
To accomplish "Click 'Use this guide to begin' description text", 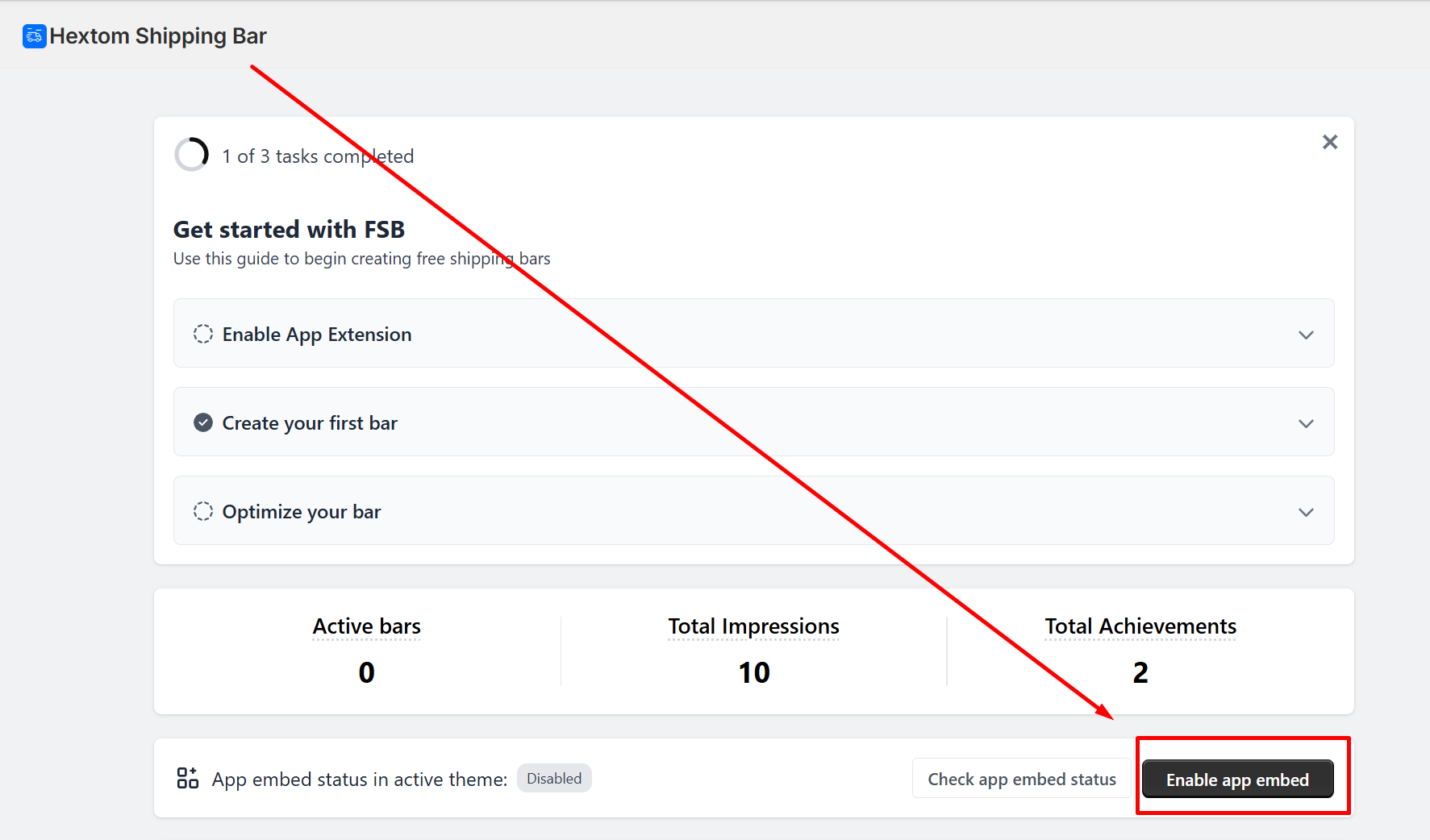I will [x=362, y=259].
